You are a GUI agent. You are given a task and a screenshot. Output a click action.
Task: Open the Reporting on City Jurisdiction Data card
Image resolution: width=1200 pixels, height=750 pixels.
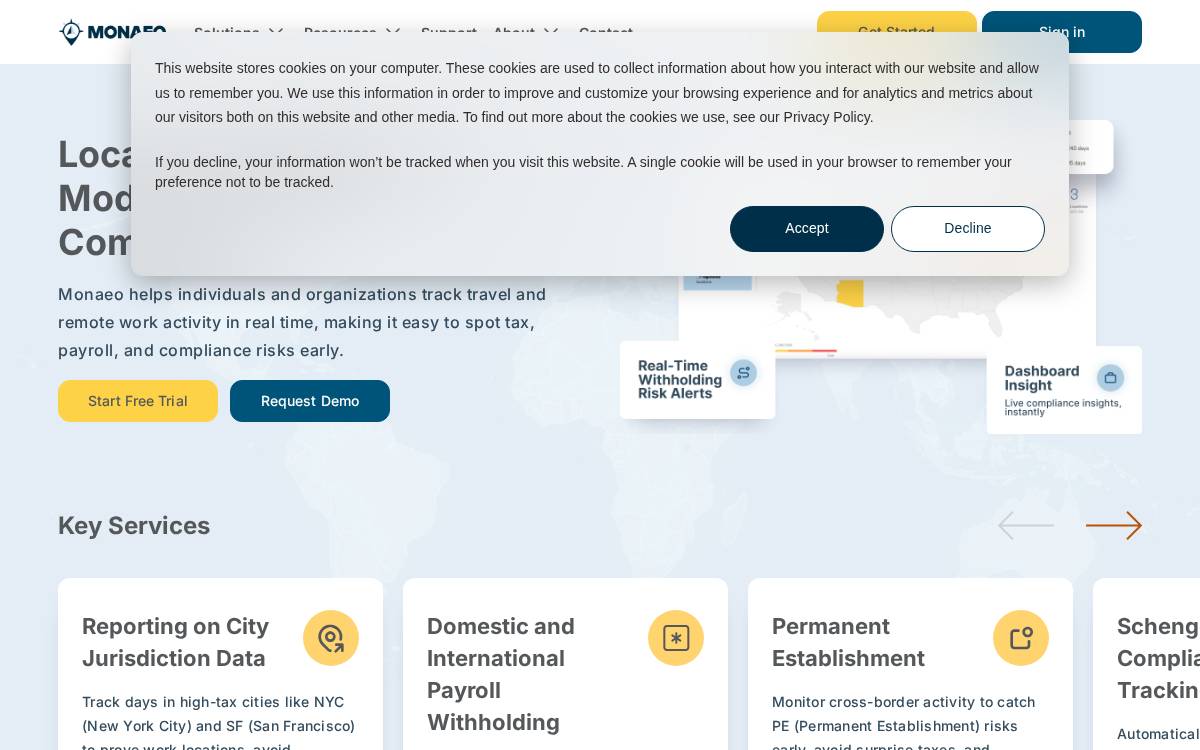(x=220, y=664)
